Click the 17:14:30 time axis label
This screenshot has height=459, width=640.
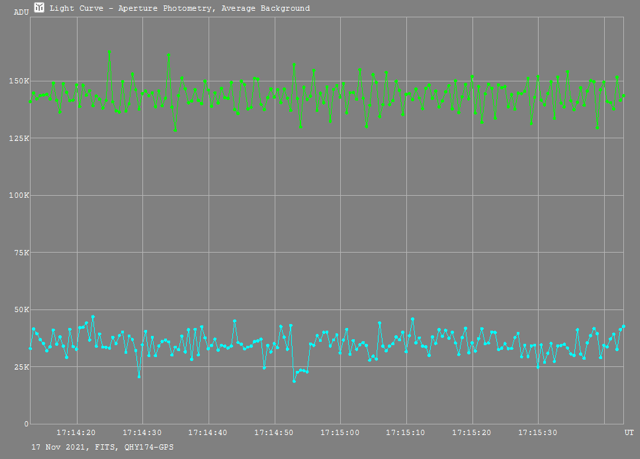tap(142, 432)
